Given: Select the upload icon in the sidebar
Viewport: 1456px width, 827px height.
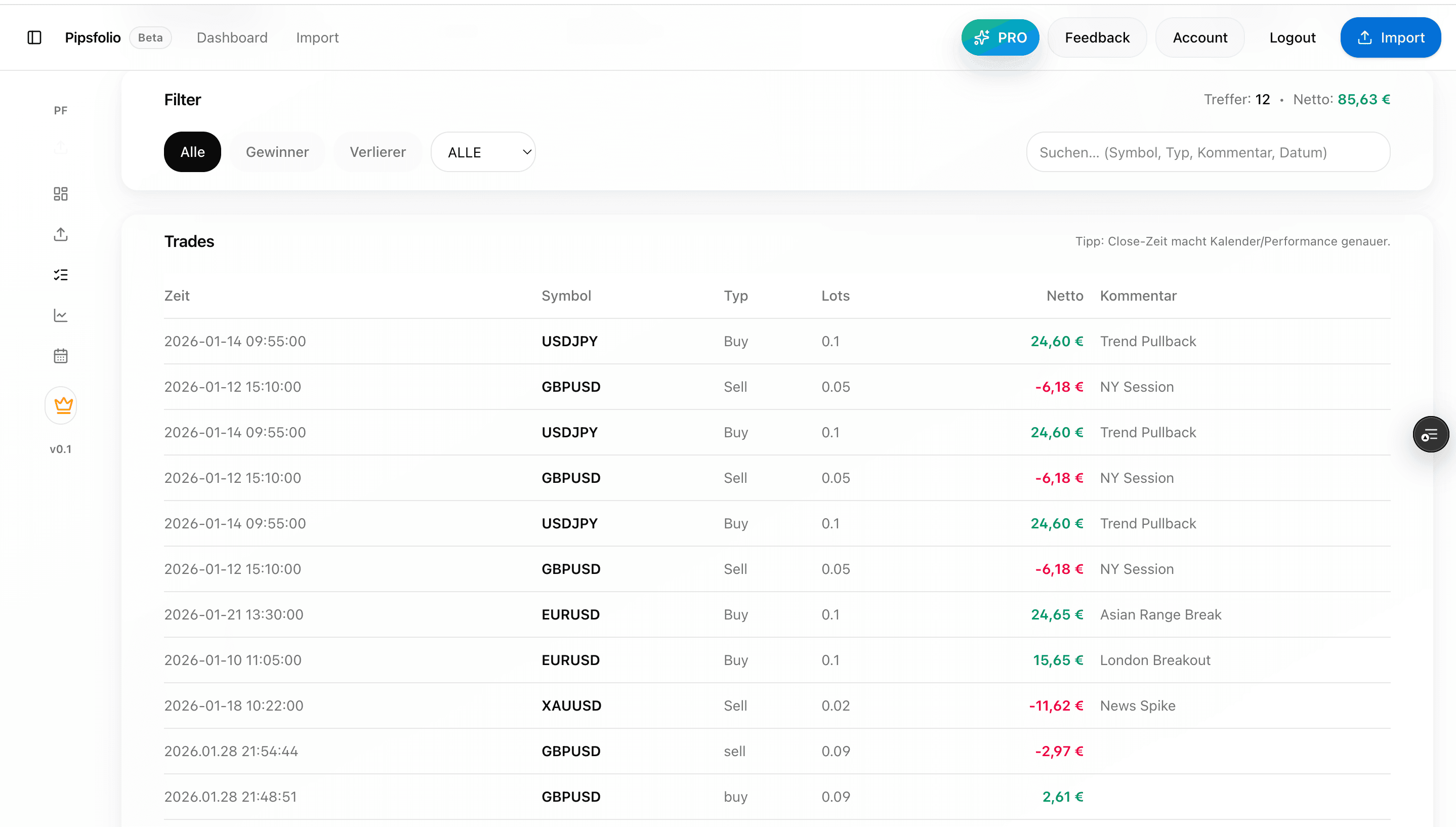Looking at the screenshot, I should 60,234.
